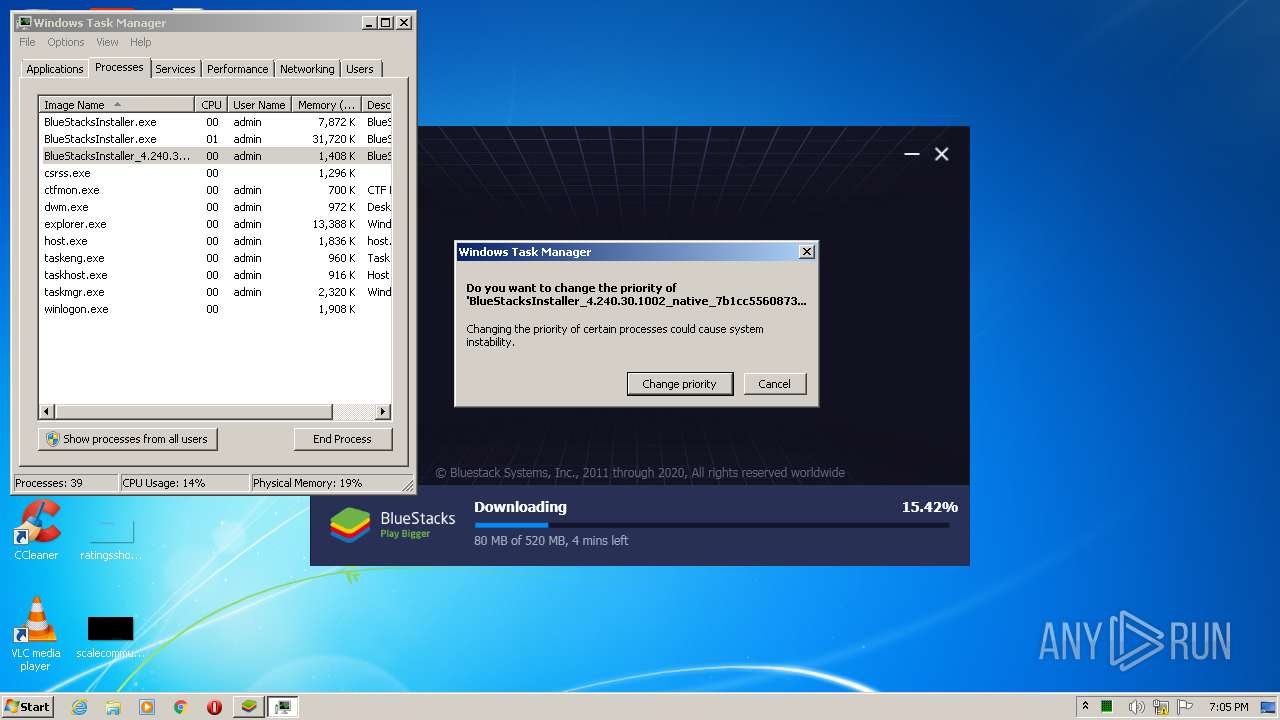1280x720 pixels.
Task: Launch Opera browser from taskbar
Action: 214,707
